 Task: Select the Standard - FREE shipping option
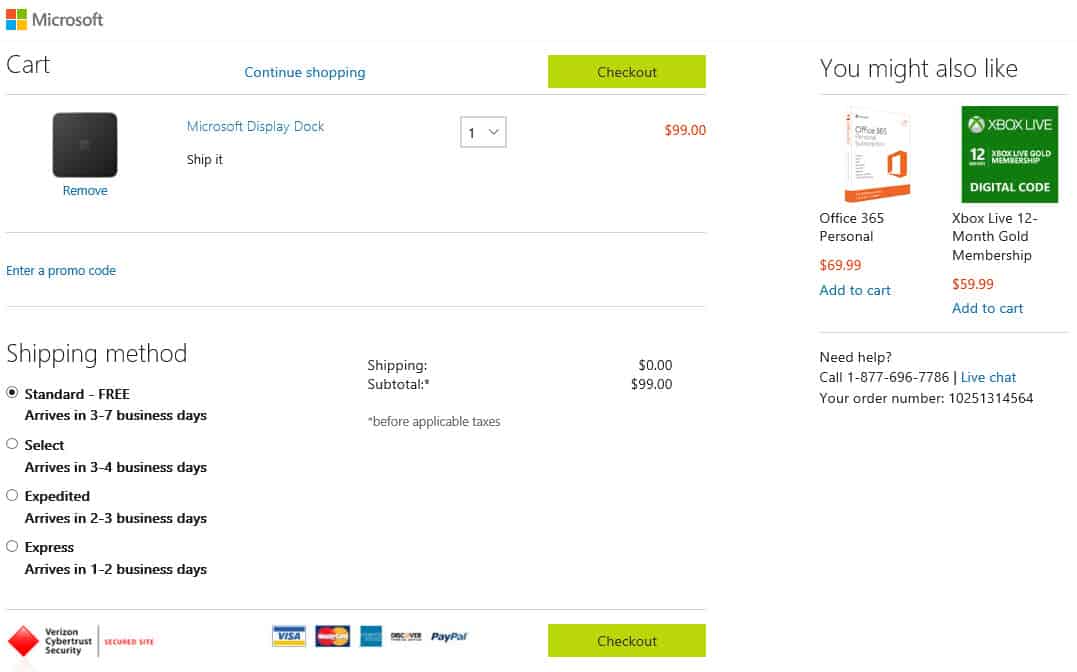(12, 392)
